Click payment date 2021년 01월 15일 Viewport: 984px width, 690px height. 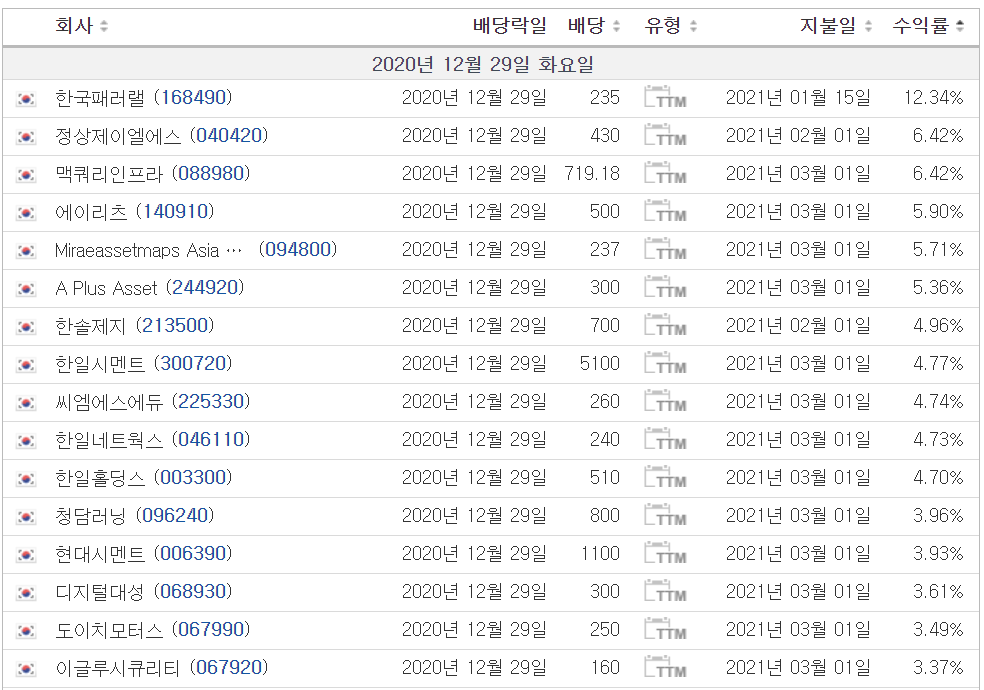(x=798, y=97)
